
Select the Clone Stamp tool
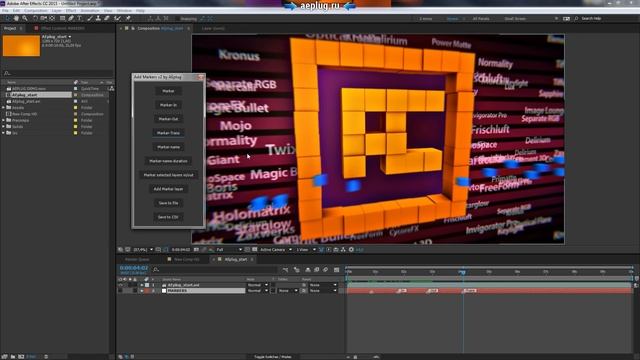(x=98, y=18)
